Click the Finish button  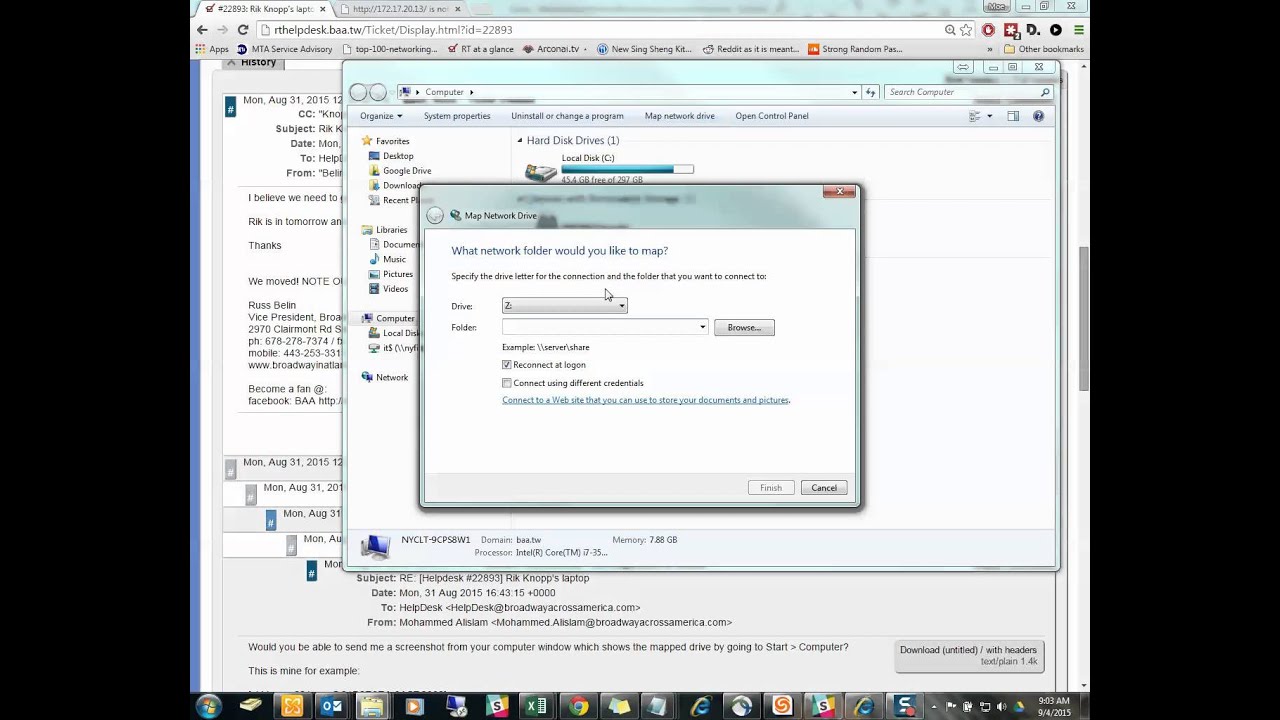(x=771, y=488)
